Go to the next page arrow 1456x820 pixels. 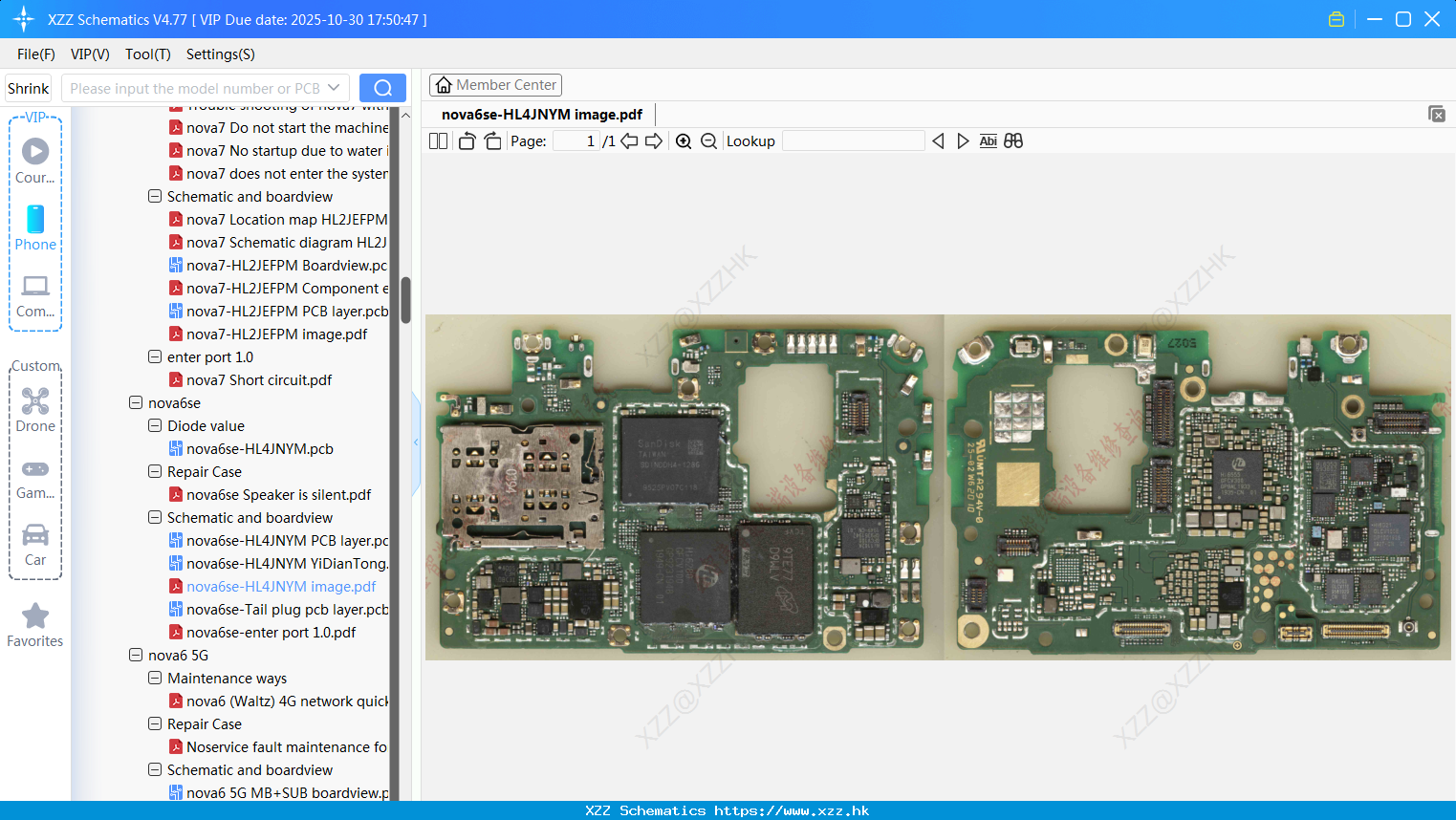click(654, 141)
